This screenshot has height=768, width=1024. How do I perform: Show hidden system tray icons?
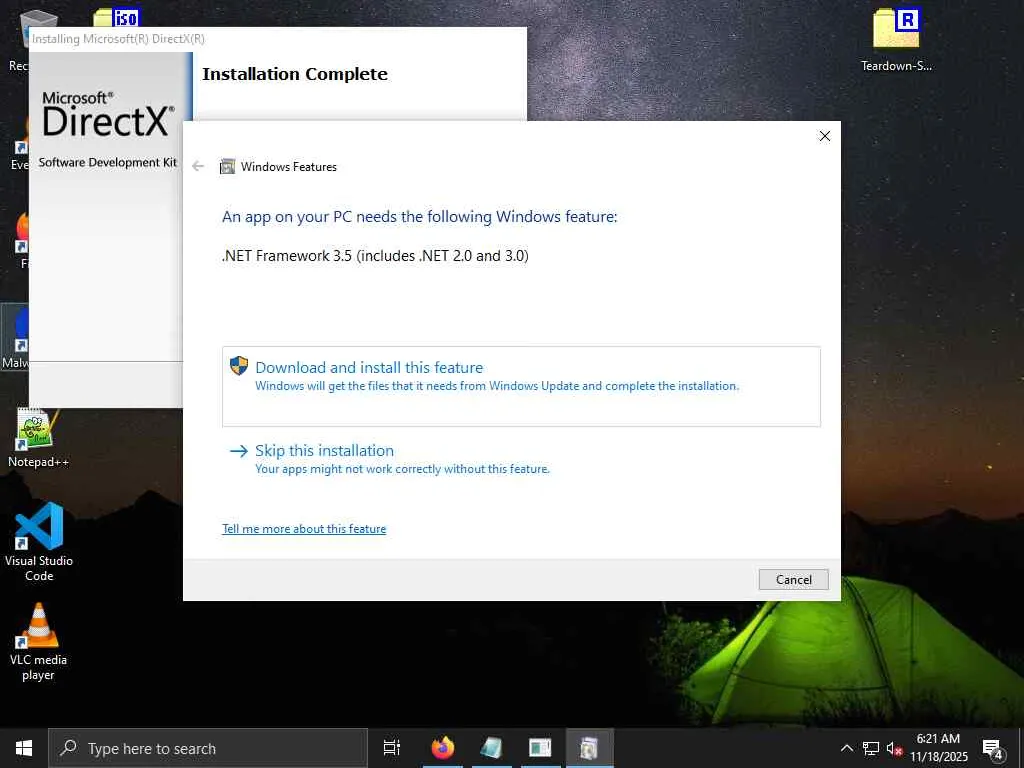pos(846,748)
